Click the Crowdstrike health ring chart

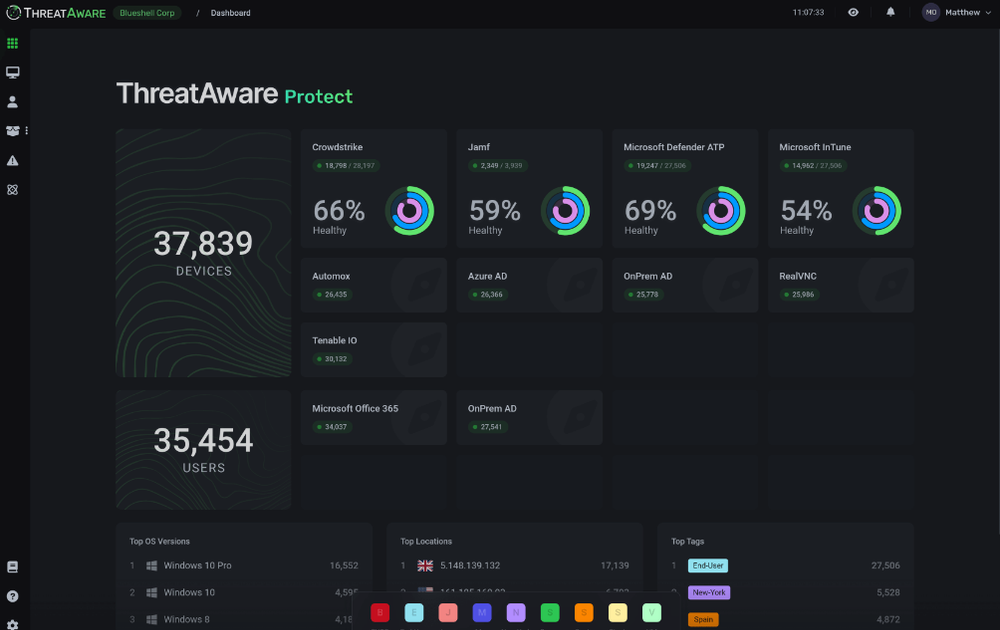click(x=409, y=210)
